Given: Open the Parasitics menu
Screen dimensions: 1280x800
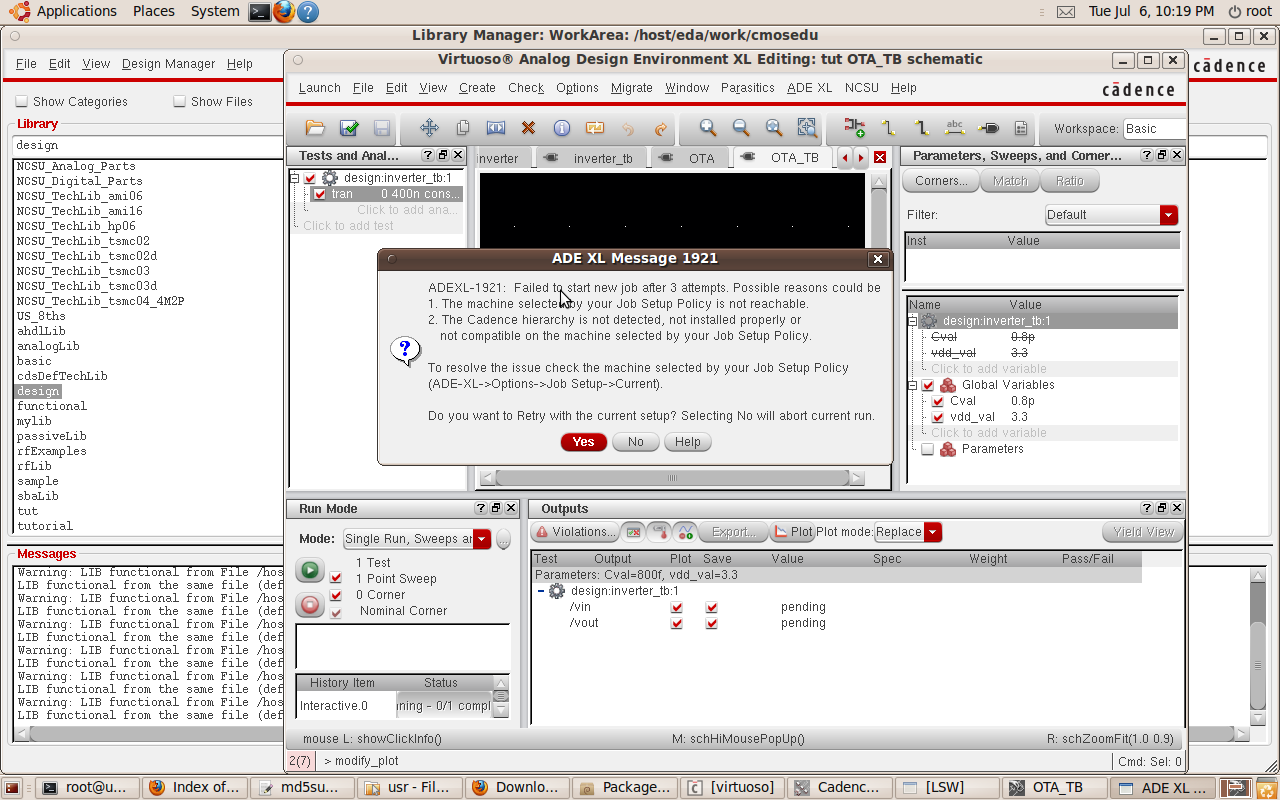Looking at the screenshot, I should click(x=747, y=88).
